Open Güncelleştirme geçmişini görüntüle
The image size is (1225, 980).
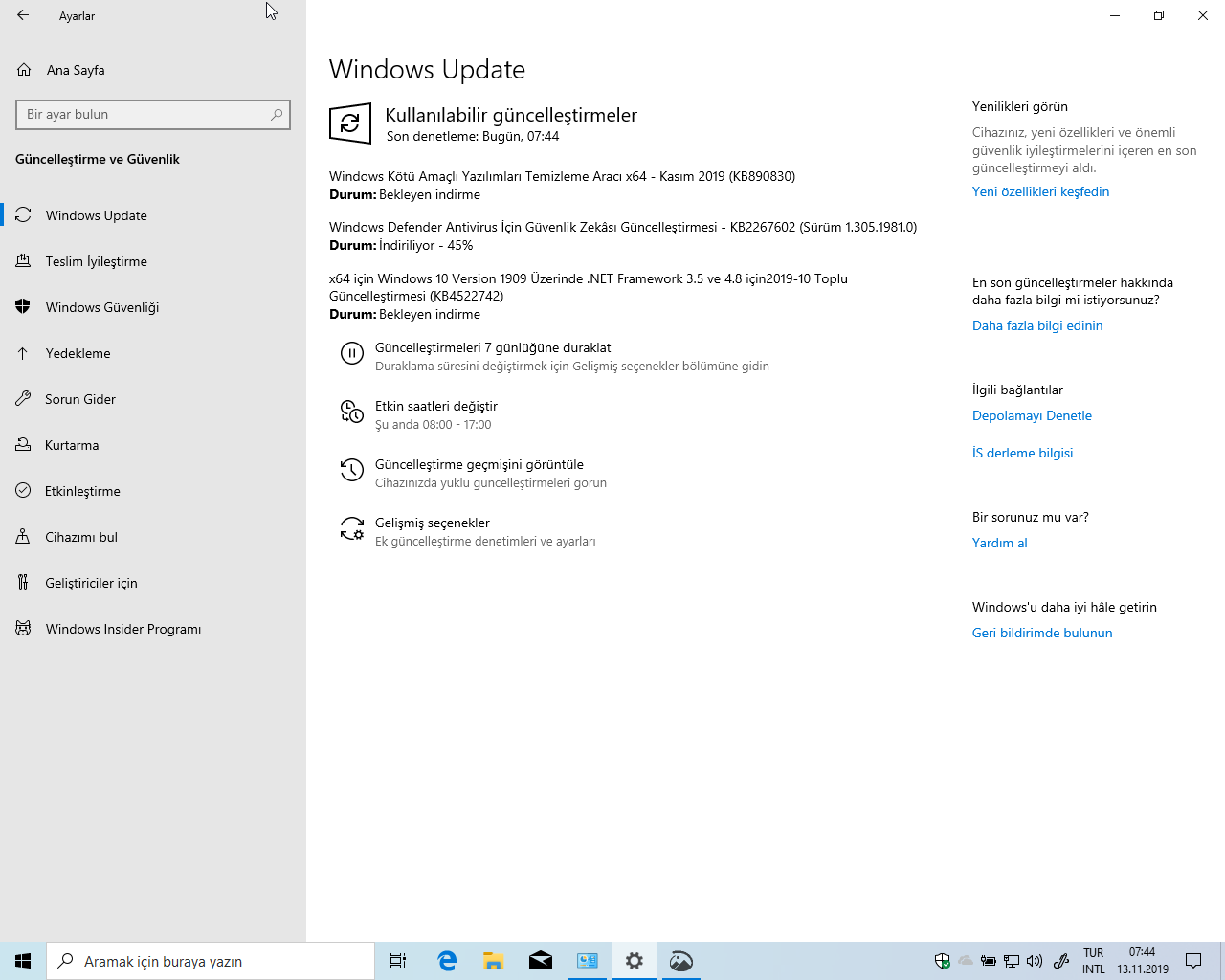coord(479,464)
